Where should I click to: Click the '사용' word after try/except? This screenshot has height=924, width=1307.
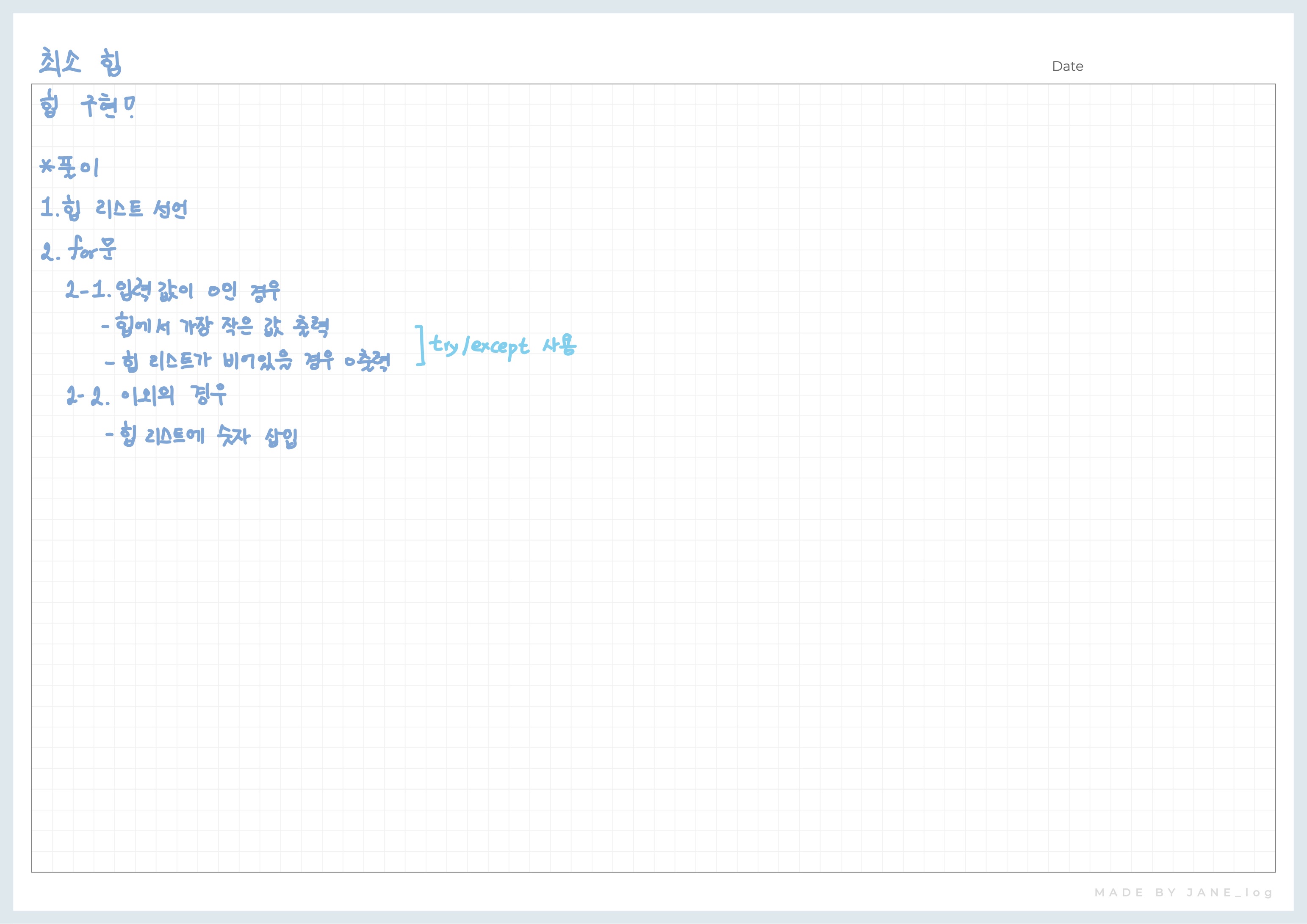click(x=559, y=345)
